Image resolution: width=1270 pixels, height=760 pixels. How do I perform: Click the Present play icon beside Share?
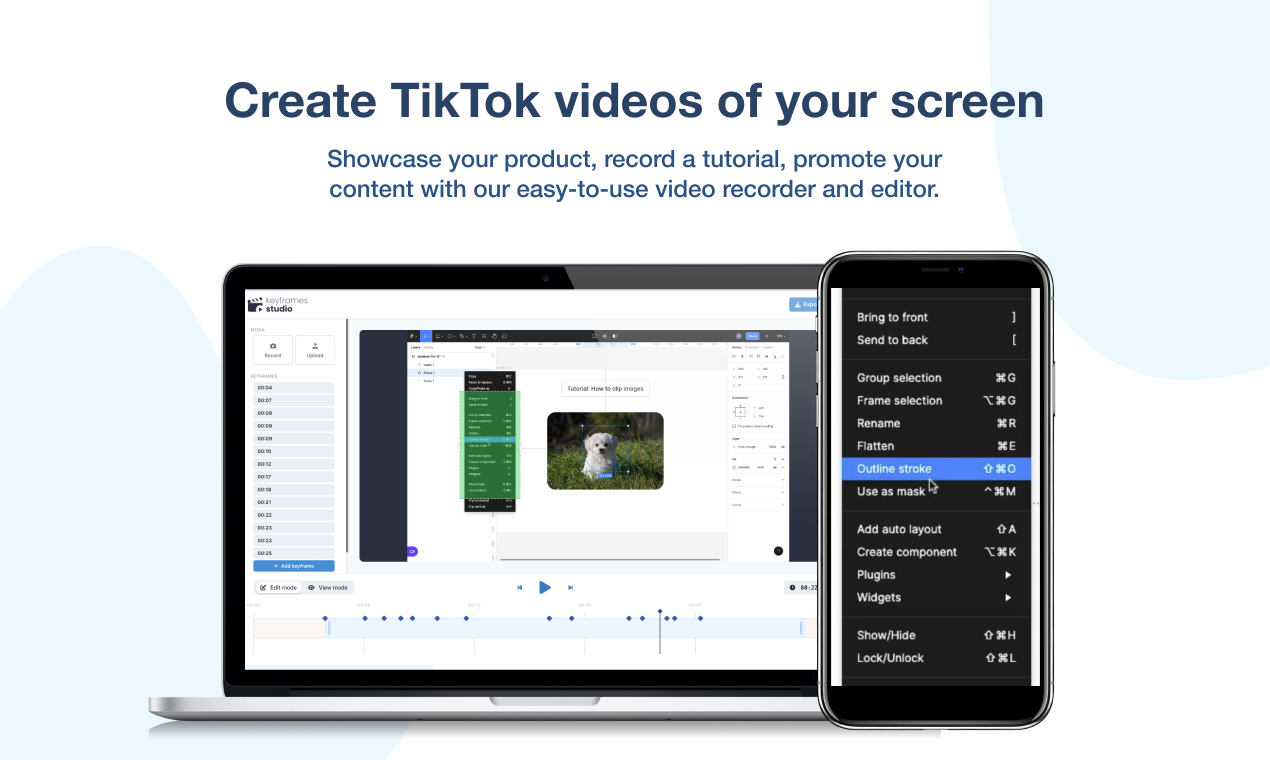point(767,336)
